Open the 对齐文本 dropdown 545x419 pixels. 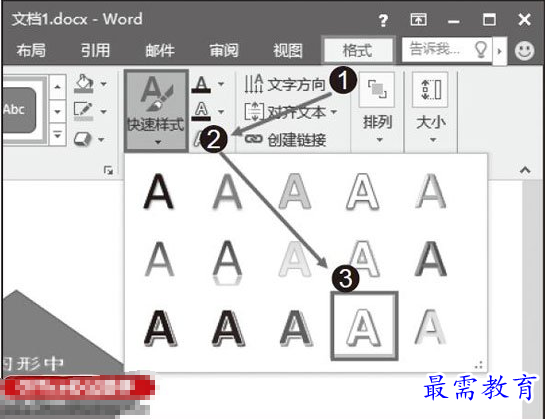click(291, 112)
